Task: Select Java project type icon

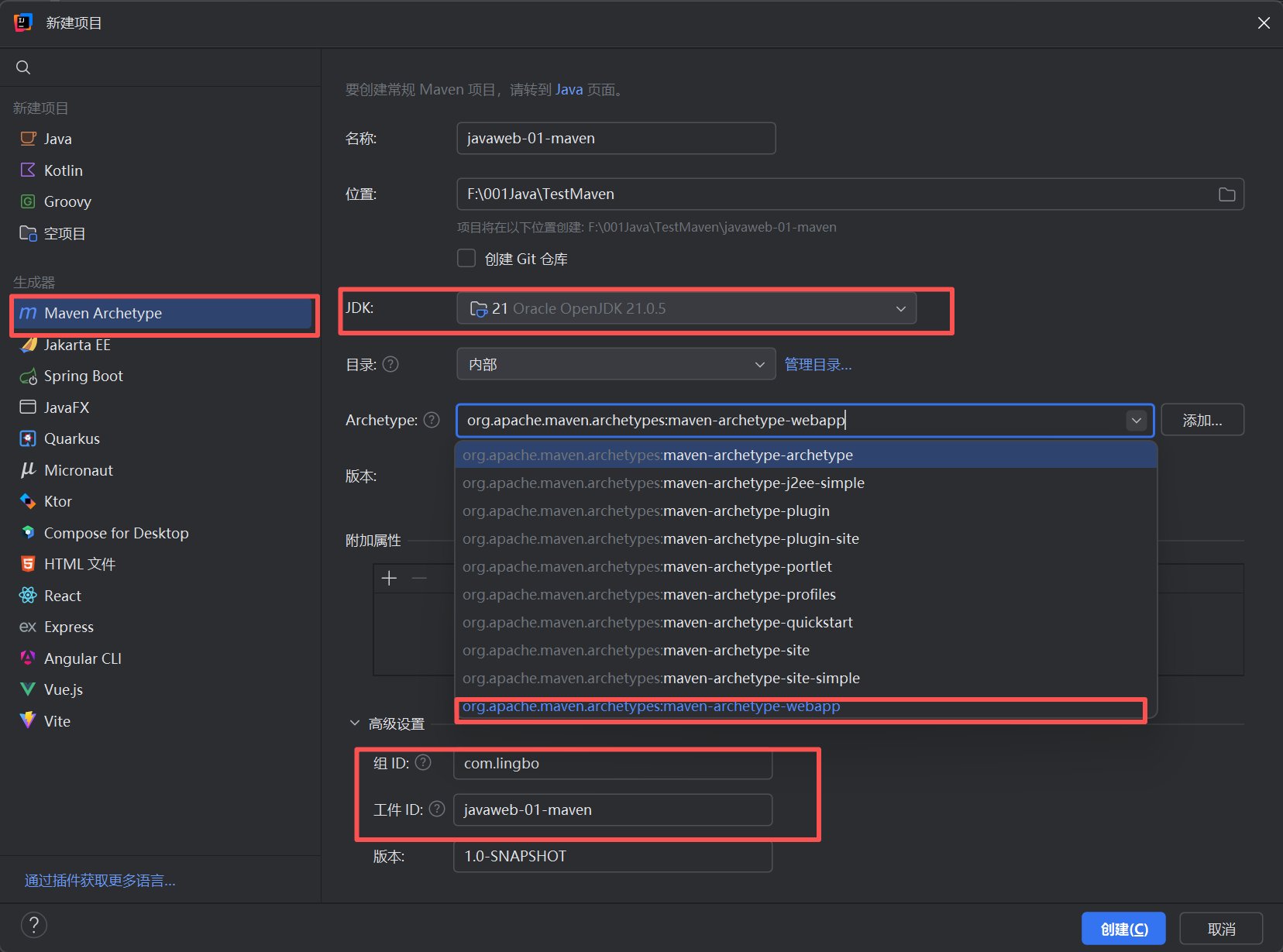Action: [x=29, y=139]
